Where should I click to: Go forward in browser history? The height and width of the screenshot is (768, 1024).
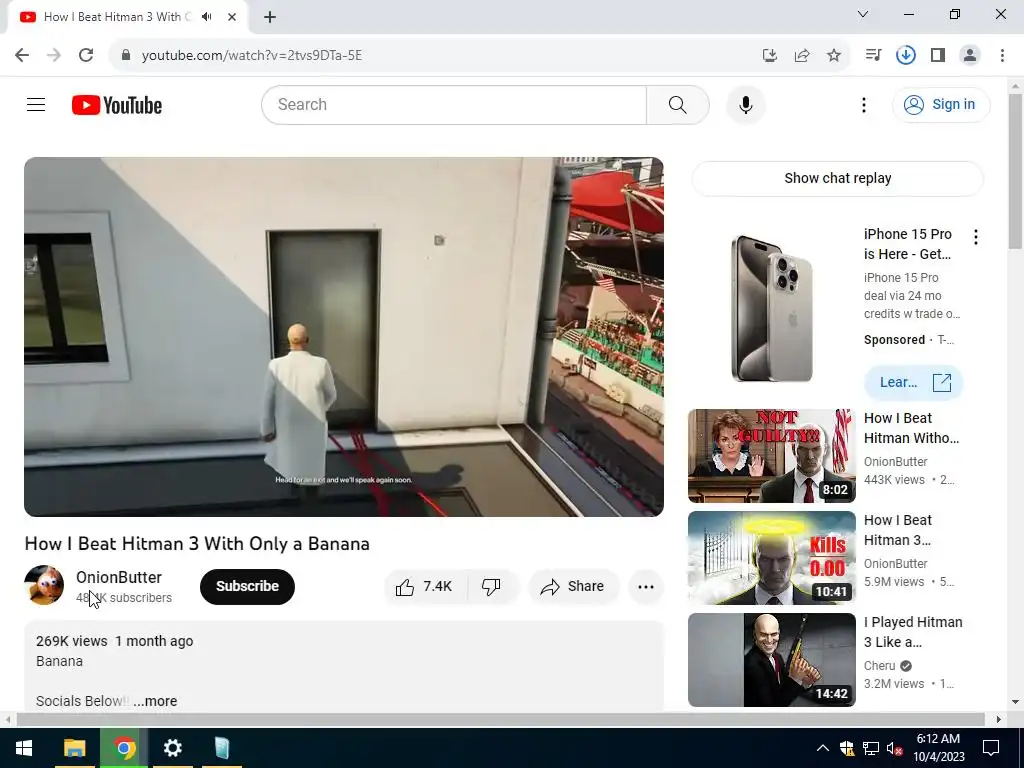pyautogui.click(x=54, y=55)
